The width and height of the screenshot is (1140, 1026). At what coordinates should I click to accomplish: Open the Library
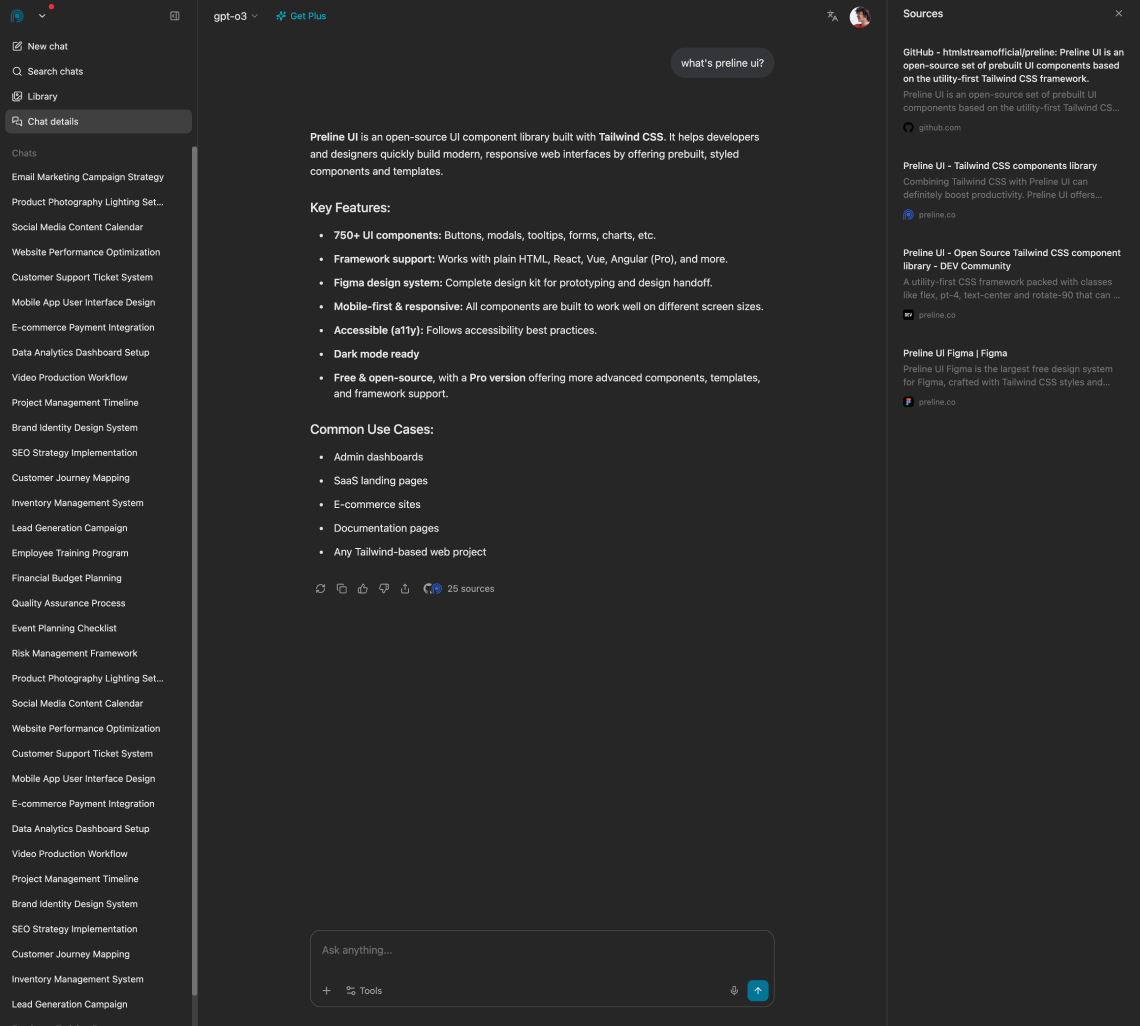[98, 96]
